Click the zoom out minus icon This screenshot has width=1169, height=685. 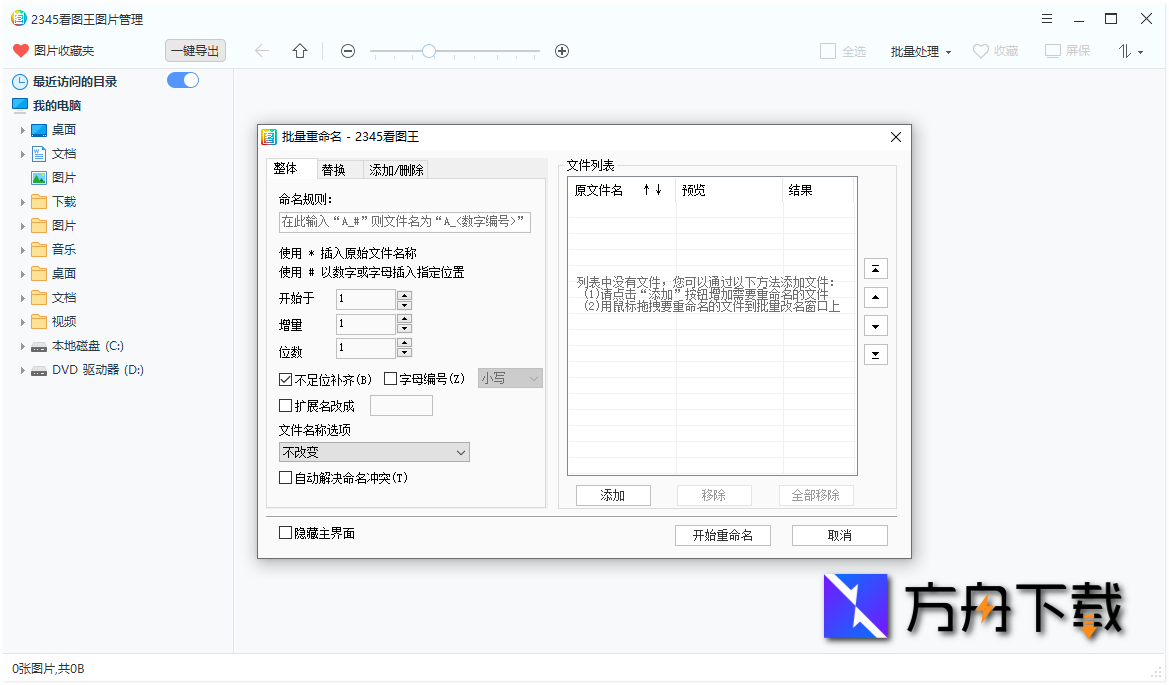click(348, 51)
